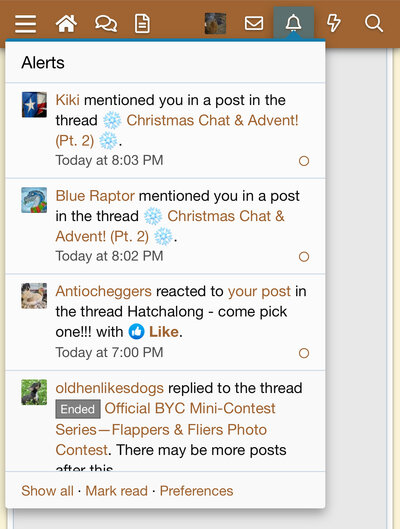Screen dimensions: 400x529
Task: Open Kiki's user profile link
Action: tap(67, 100)
